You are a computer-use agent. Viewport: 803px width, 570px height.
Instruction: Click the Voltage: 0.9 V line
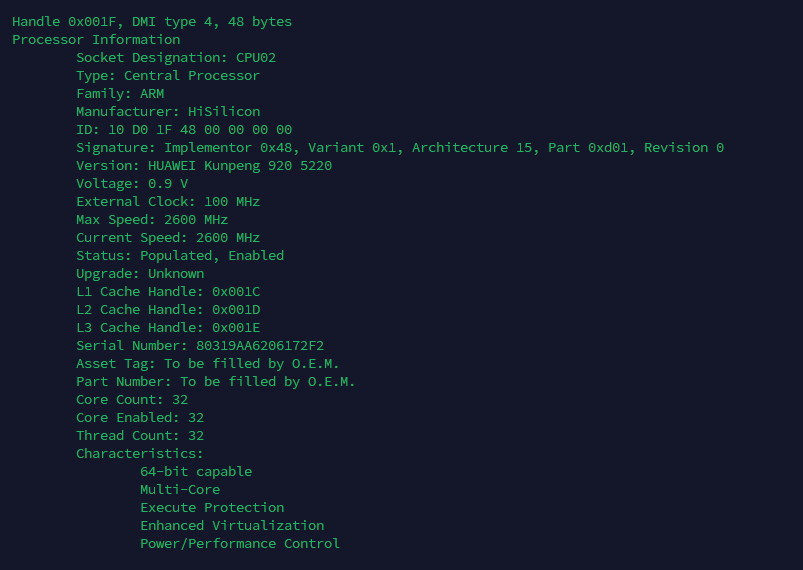[132, 183]
